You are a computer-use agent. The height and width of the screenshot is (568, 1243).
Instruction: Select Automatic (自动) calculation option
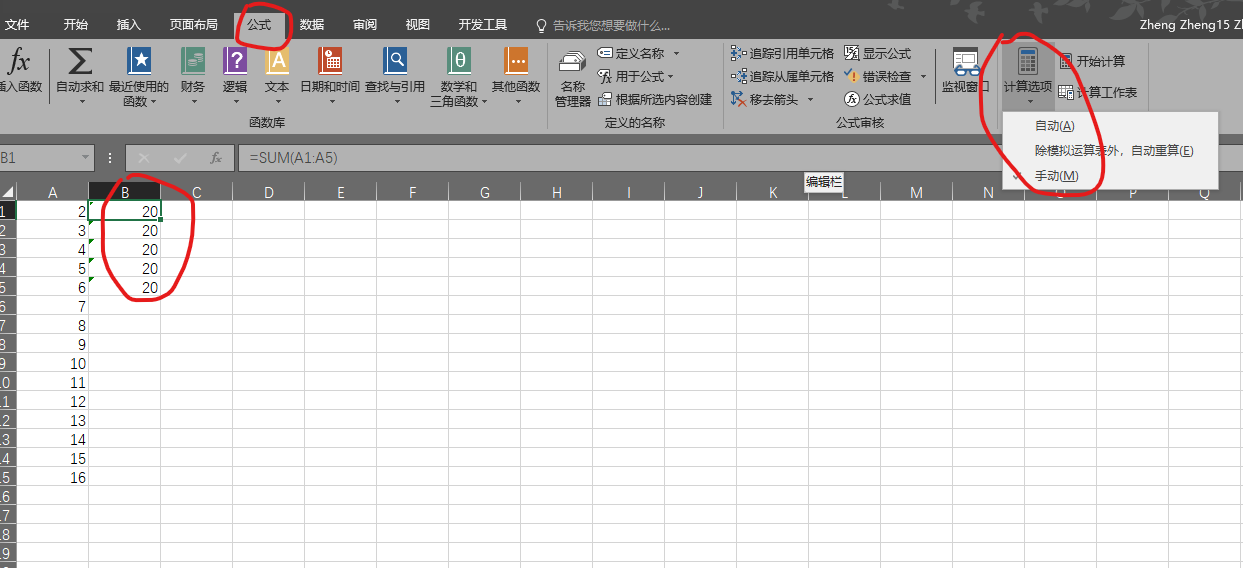coord(1054,126)
